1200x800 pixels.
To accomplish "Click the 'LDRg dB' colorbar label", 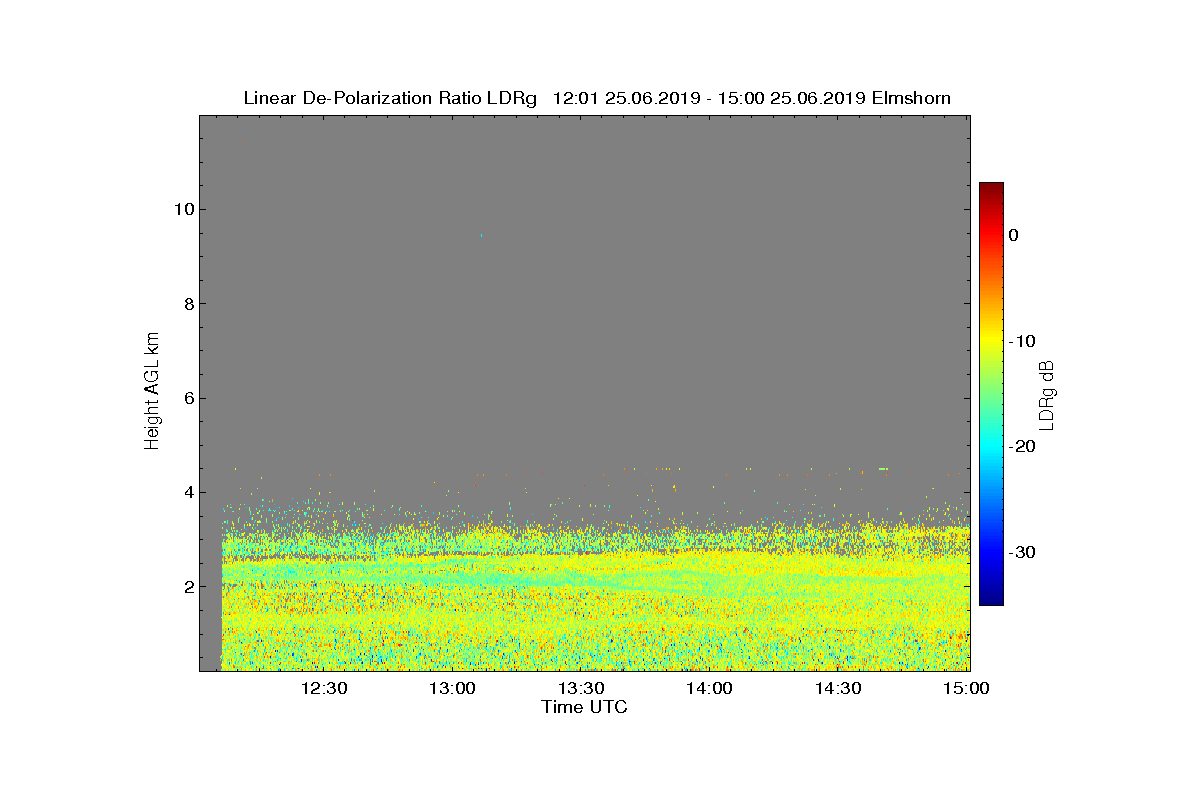I will (x=1048, y=394).
